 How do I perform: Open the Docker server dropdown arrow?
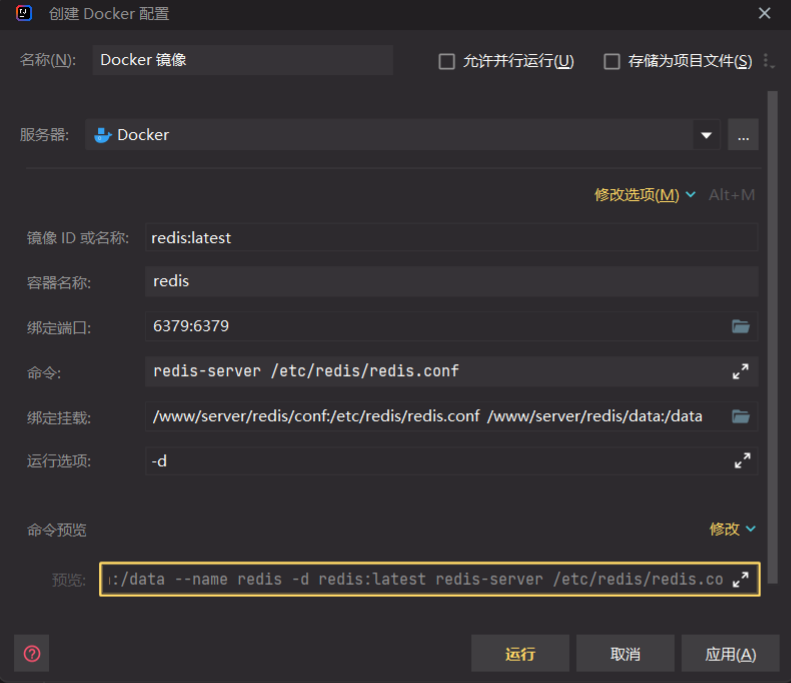tap(706, 135)
